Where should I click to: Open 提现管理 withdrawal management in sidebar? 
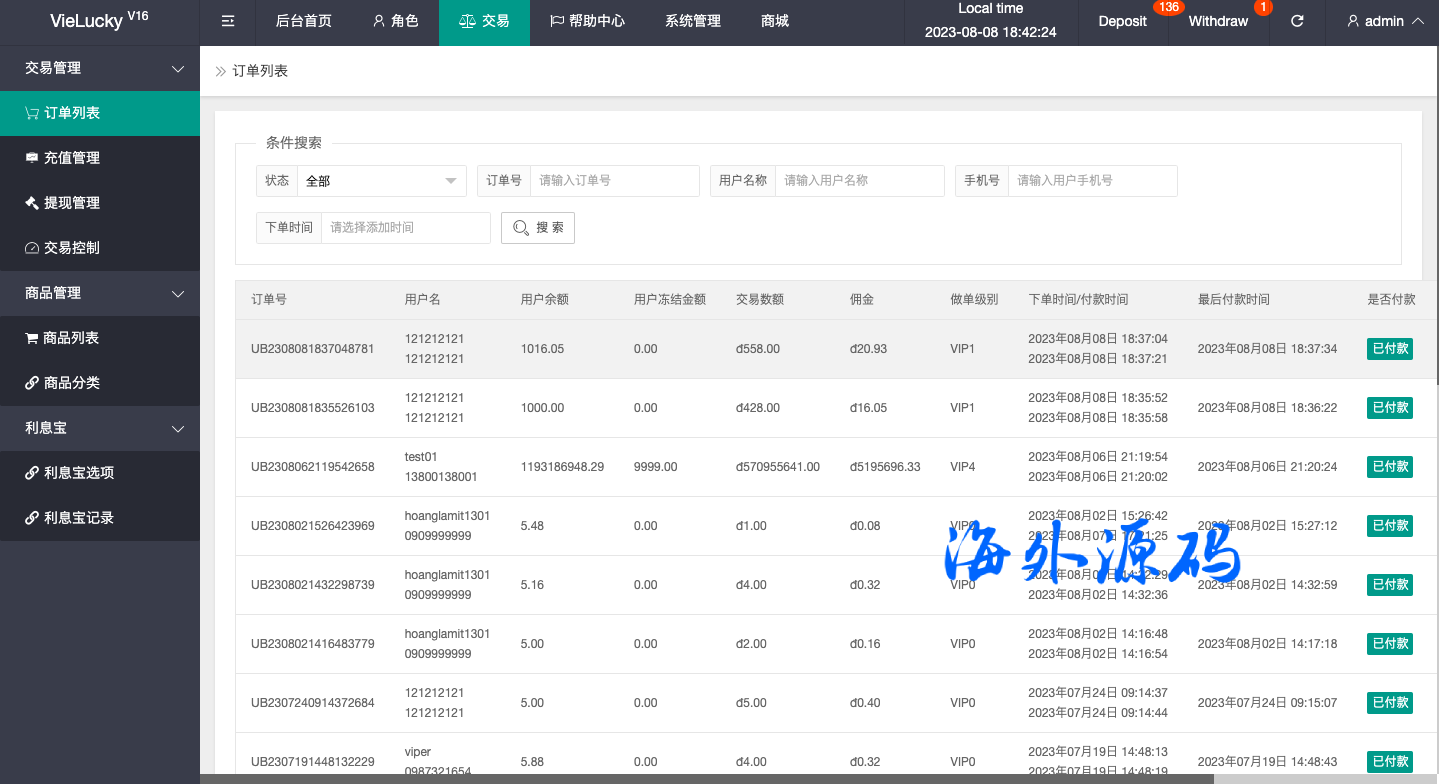point(72,203)
